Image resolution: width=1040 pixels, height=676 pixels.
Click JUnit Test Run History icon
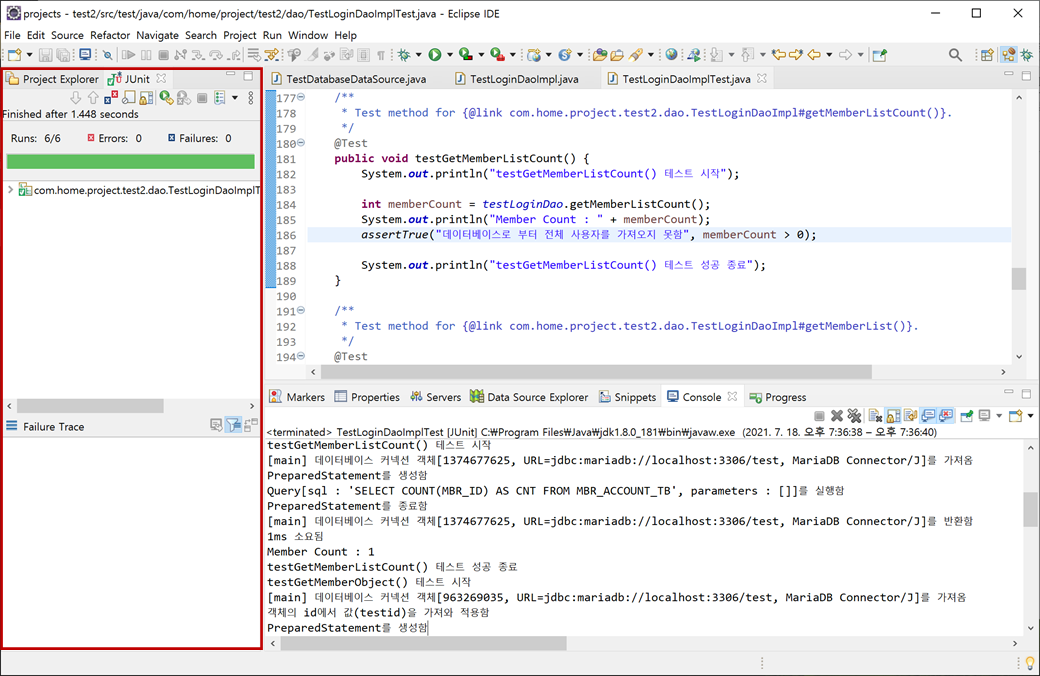[220, 98]
